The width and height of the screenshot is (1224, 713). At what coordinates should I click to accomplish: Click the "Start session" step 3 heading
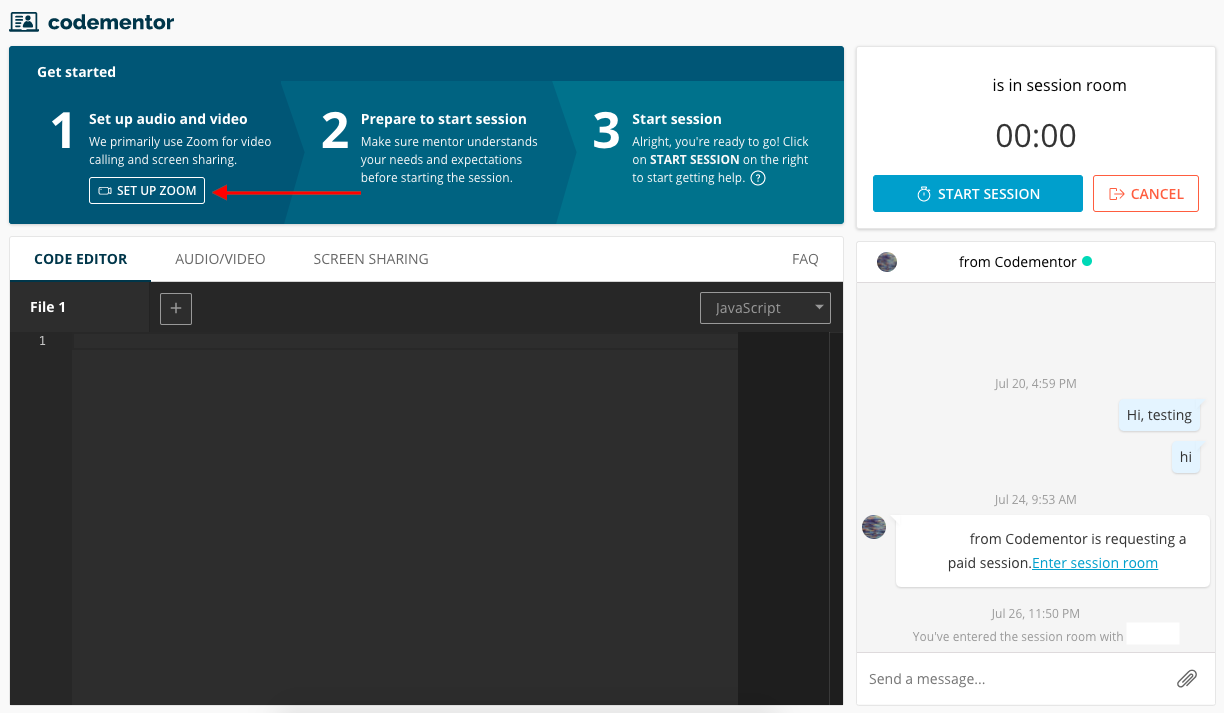[677, 119]
